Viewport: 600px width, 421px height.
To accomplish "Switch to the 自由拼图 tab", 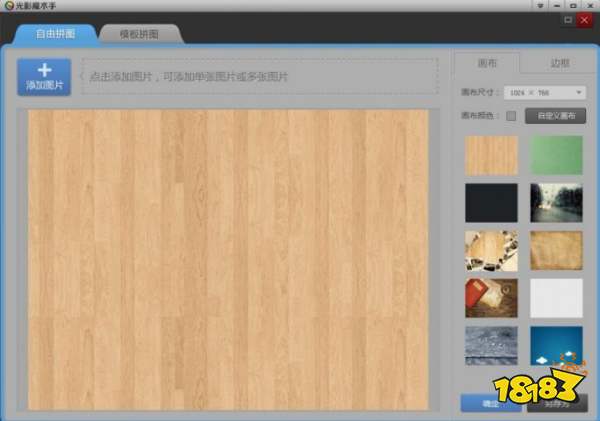I will (x=56, y=34).
